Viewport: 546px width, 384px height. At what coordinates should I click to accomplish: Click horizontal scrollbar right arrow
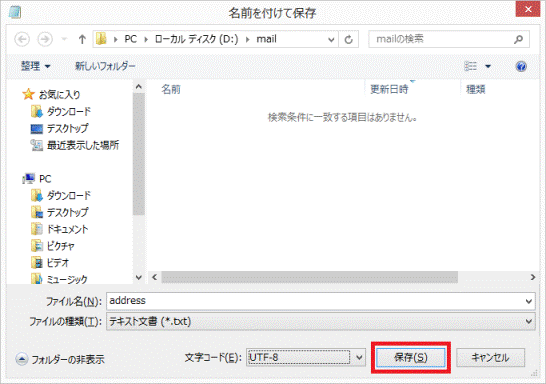click(532, 277)
